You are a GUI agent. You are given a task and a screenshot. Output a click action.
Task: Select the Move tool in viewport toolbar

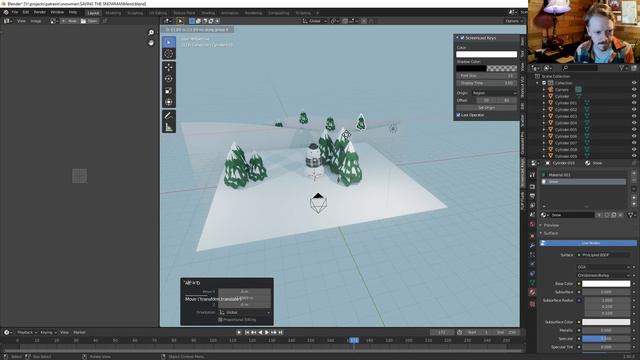click(x=169, y=67)
